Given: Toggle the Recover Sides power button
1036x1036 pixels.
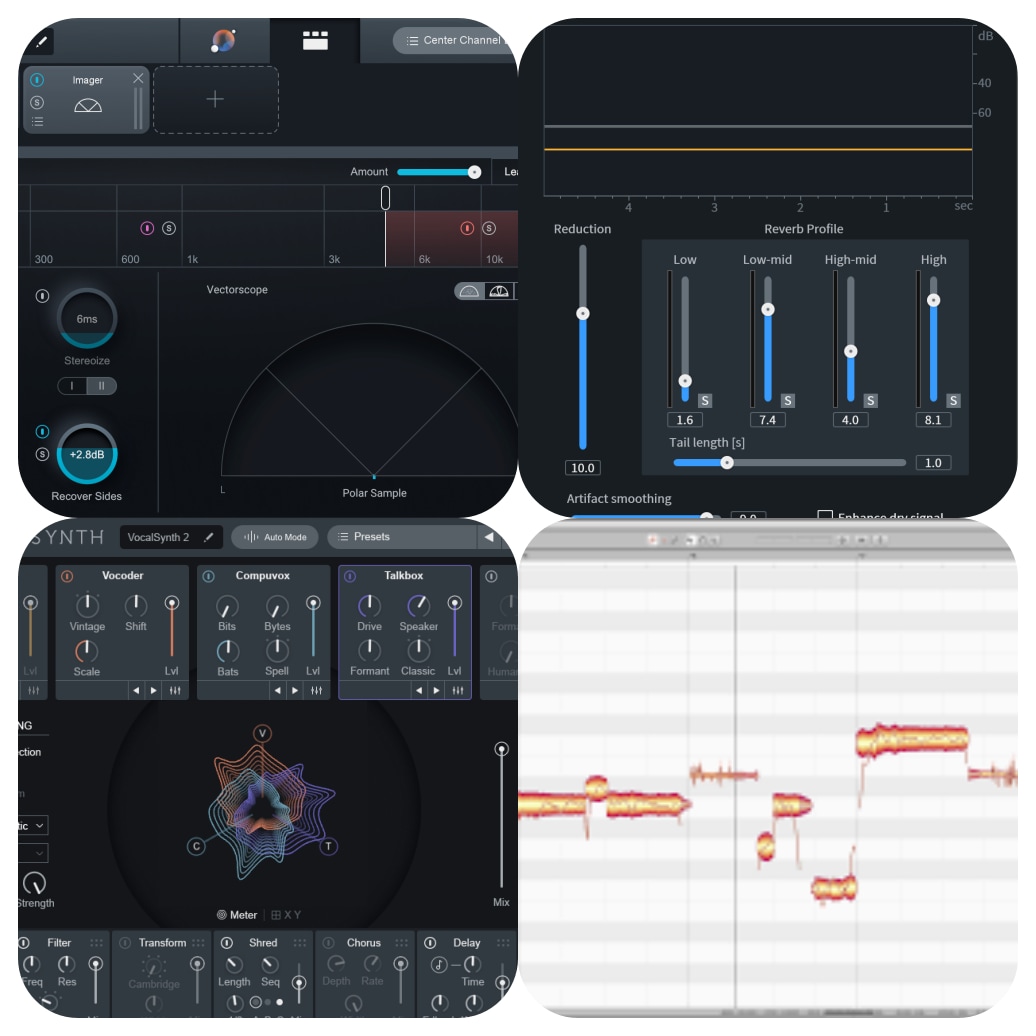Looking at the screenshot, I should click(42, 431).
